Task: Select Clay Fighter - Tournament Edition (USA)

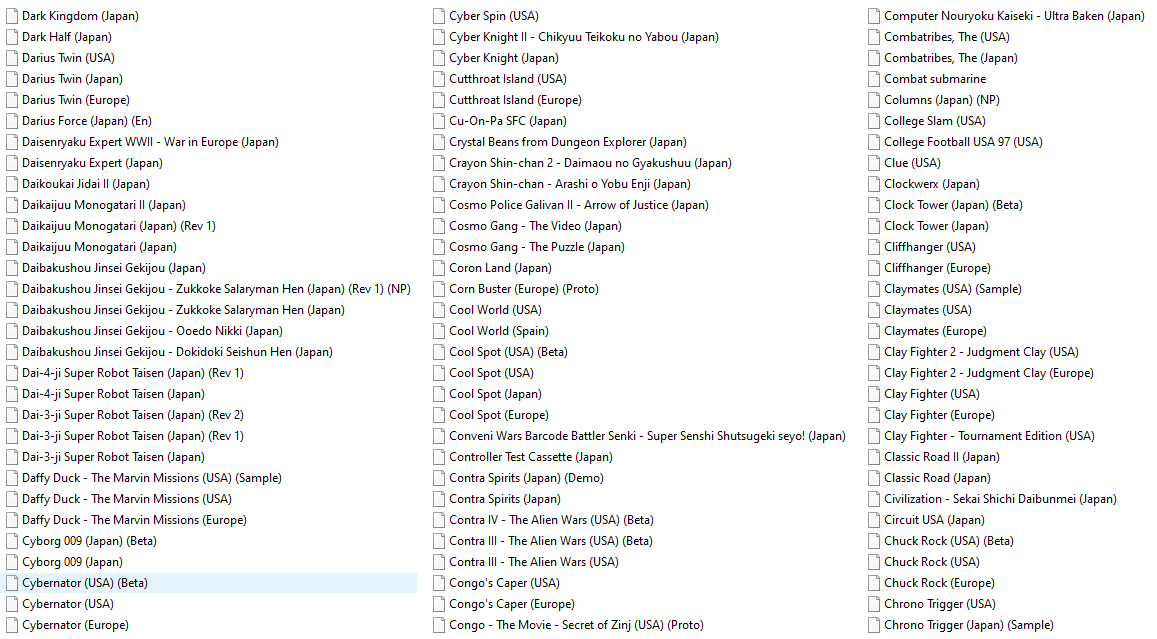Action: click(x=990, y=436)
